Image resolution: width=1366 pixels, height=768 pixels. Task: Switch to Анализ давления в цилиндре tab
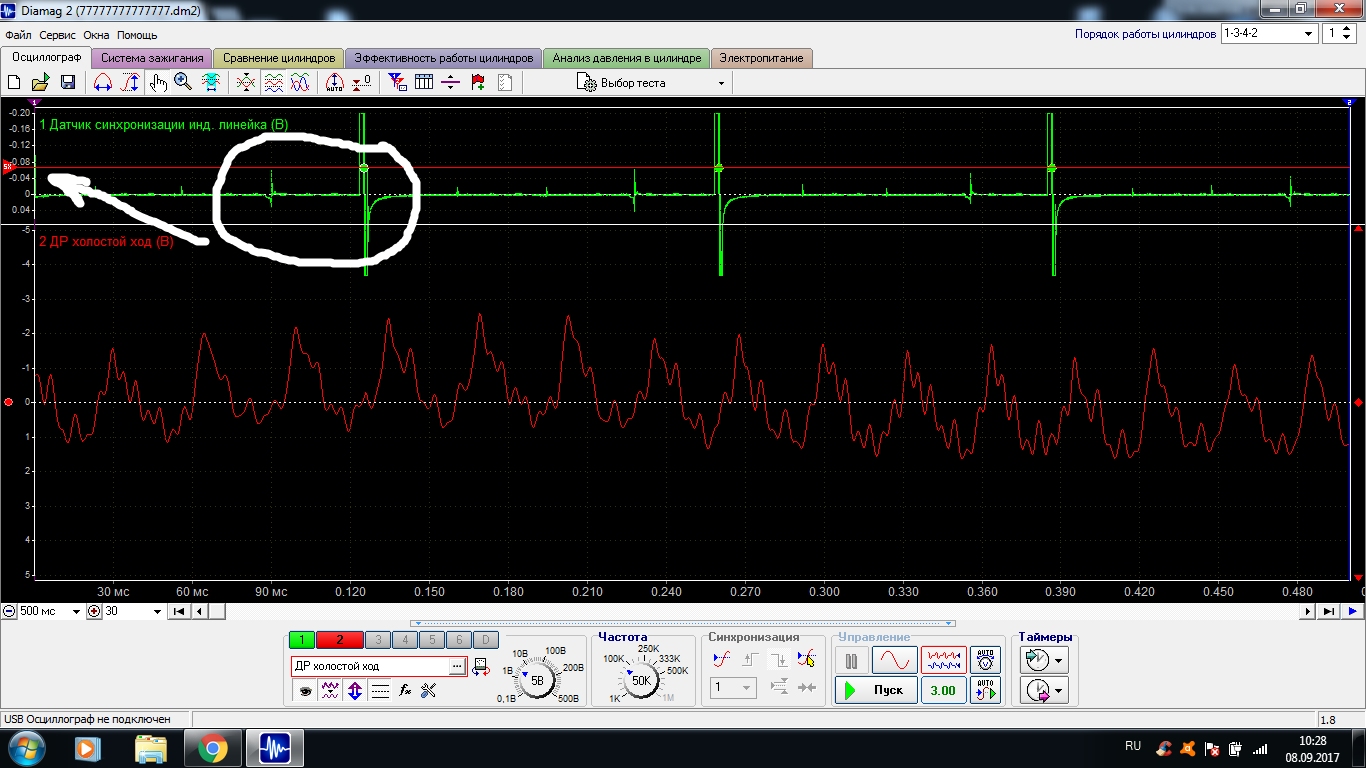point(627,58)
